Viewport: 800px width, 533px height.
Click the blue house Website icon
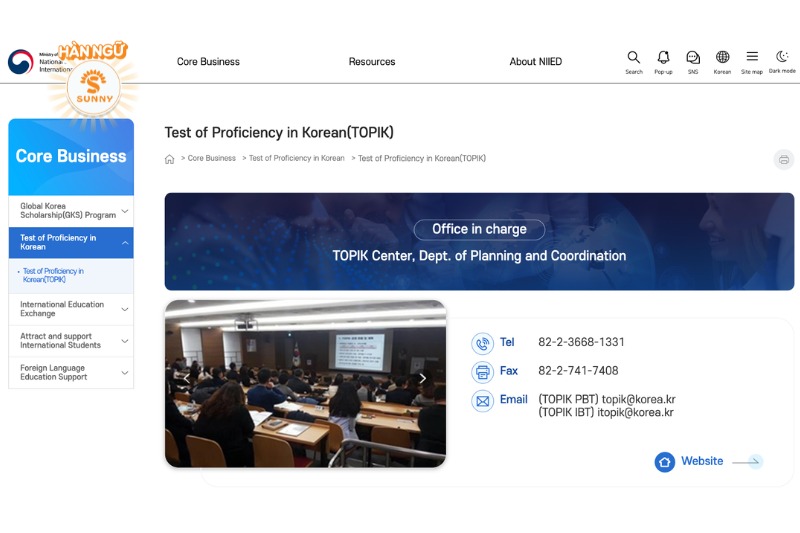664,462
